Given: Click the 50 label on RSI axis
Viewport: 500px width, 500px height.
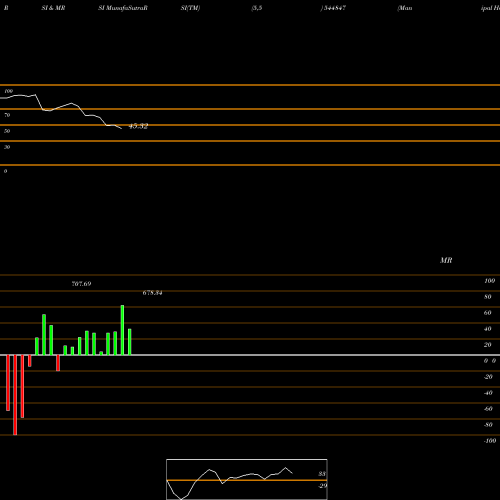Looking at the screenshot, I should [7, 131].
